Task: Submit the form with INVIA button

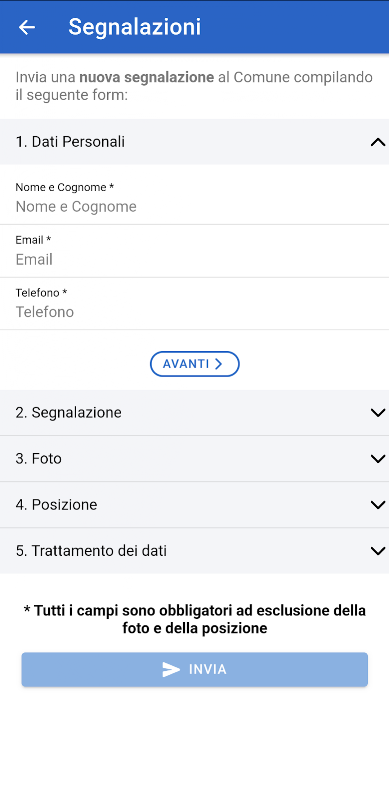Action: pyautogui.click(x=194, y=669)
